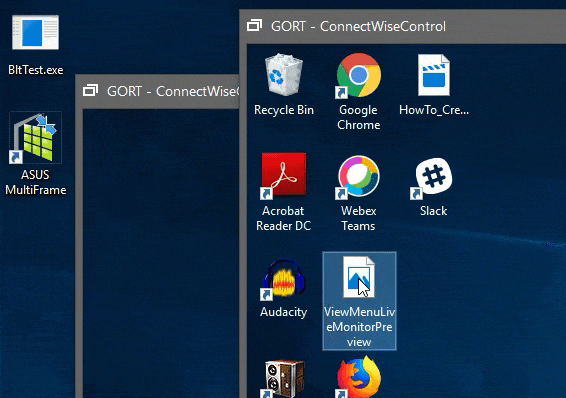Open the speaker shortcut below Audacity
This screenshot has width=566, height=398.
click(x=284, y=378)
